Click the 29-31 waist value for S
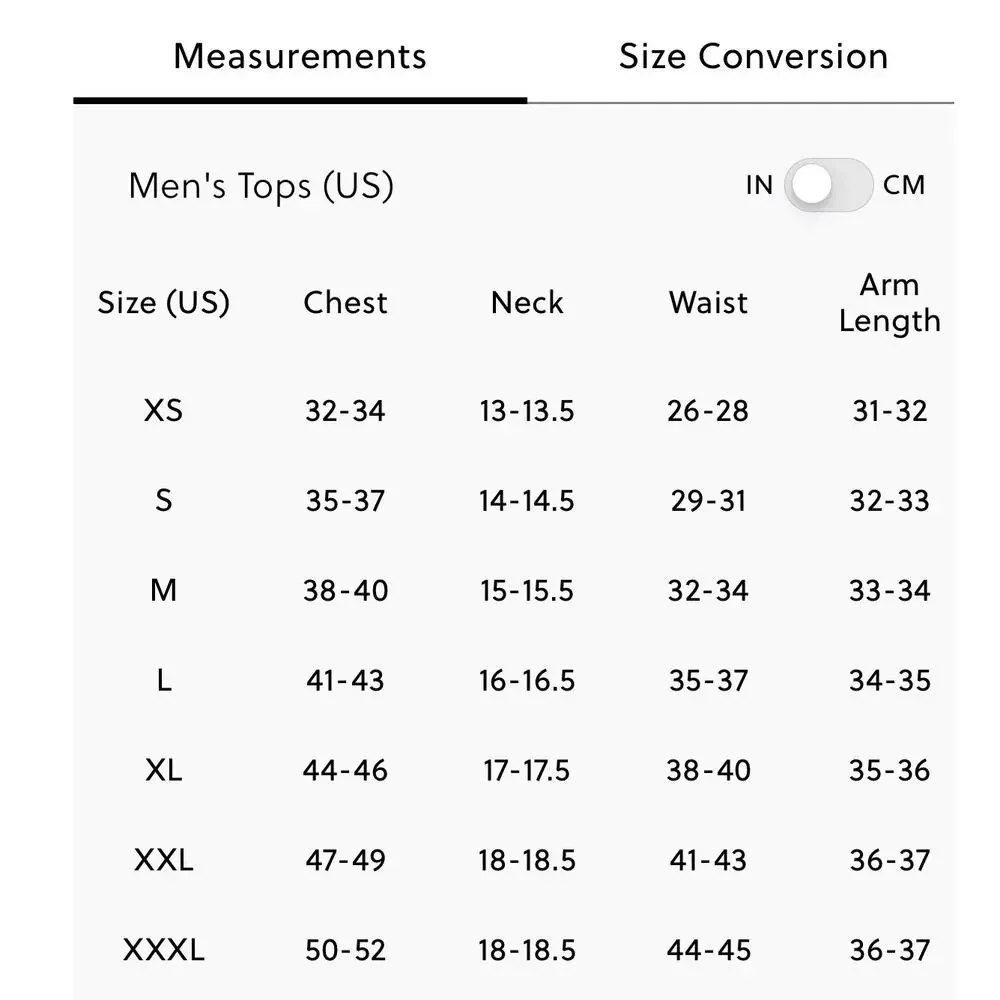This screenshot has width=1000, height=1000. coord(708,501)
